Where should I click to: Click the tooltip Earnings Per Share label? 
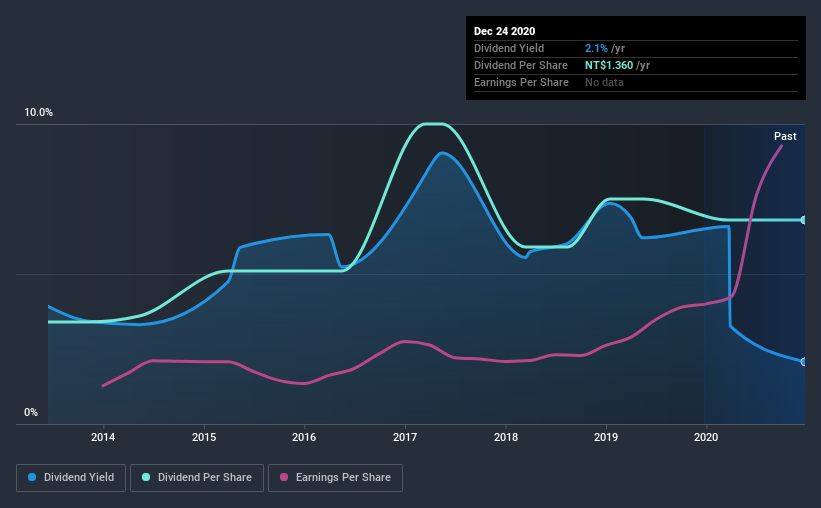pos(522,82)
